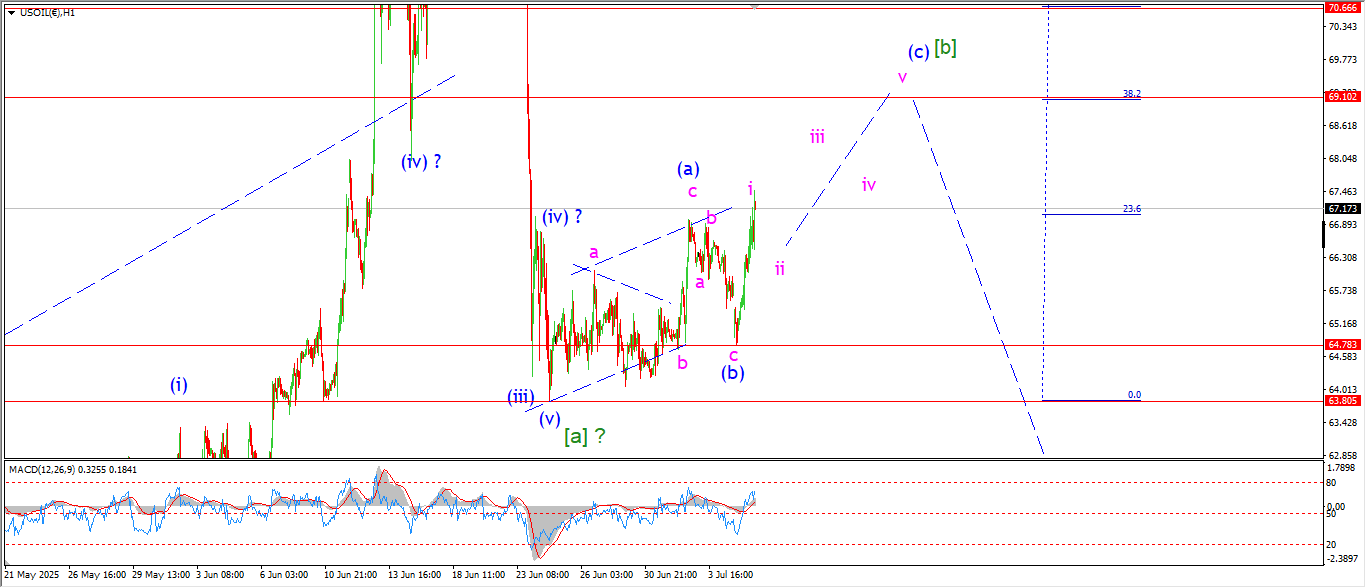1366x588 pixels.
Task: Click the 23 Jun 08:00 date marker
Action: coord(541,575)
